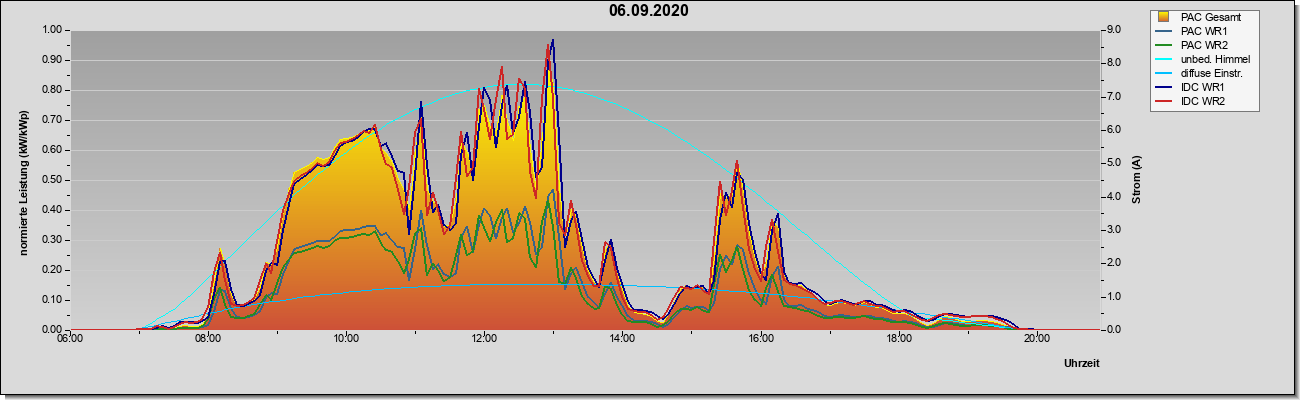Click the 0.50 value on left axis

pyautogui.click(x=52, y=180)
